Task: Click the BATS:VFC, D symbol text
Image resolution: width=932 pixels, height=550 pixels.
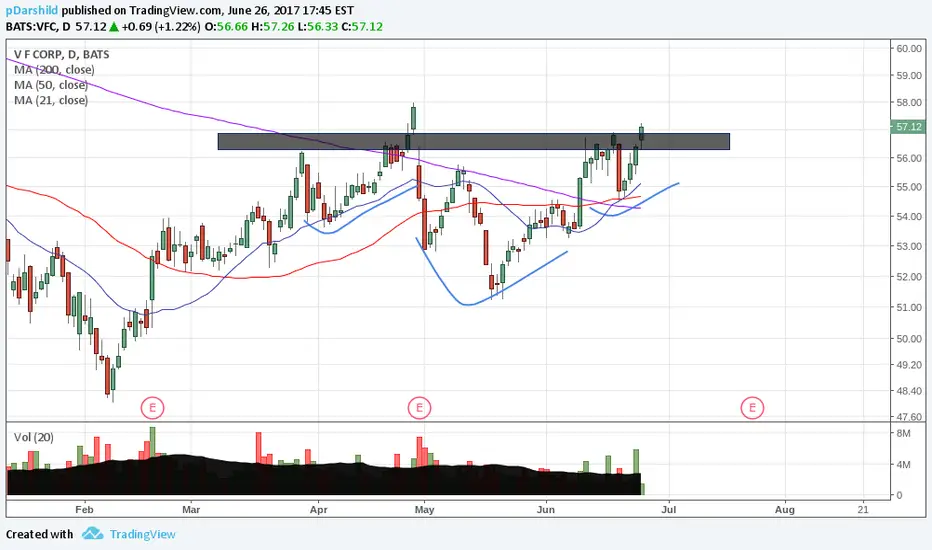Action: click(38, 27)
